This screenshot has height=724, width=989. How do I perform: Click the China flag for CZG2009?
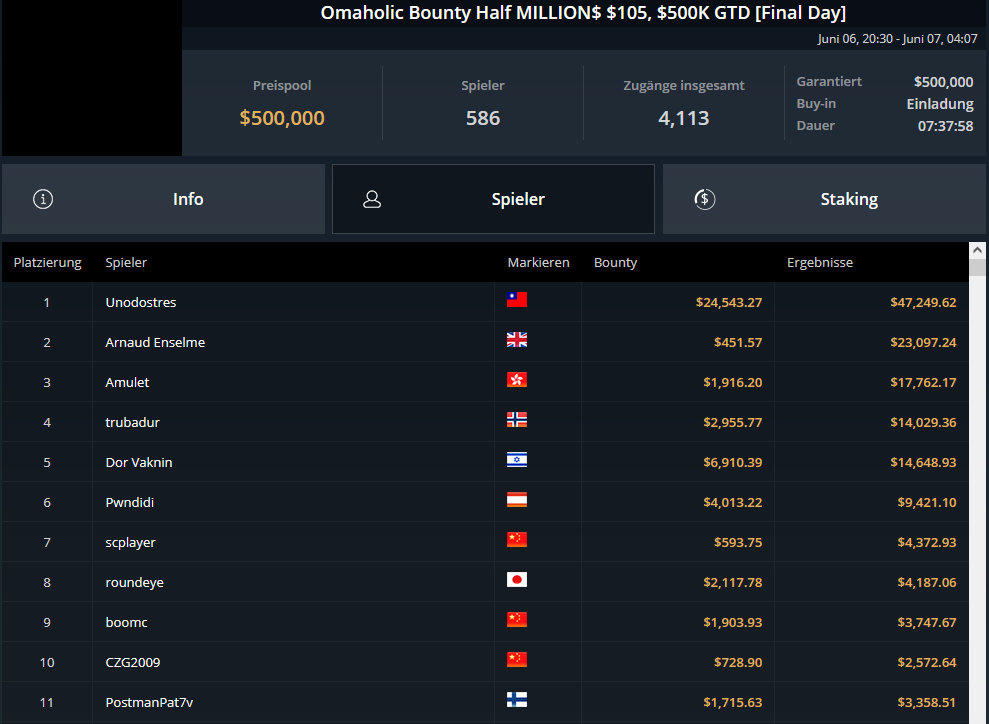point(517,660)
